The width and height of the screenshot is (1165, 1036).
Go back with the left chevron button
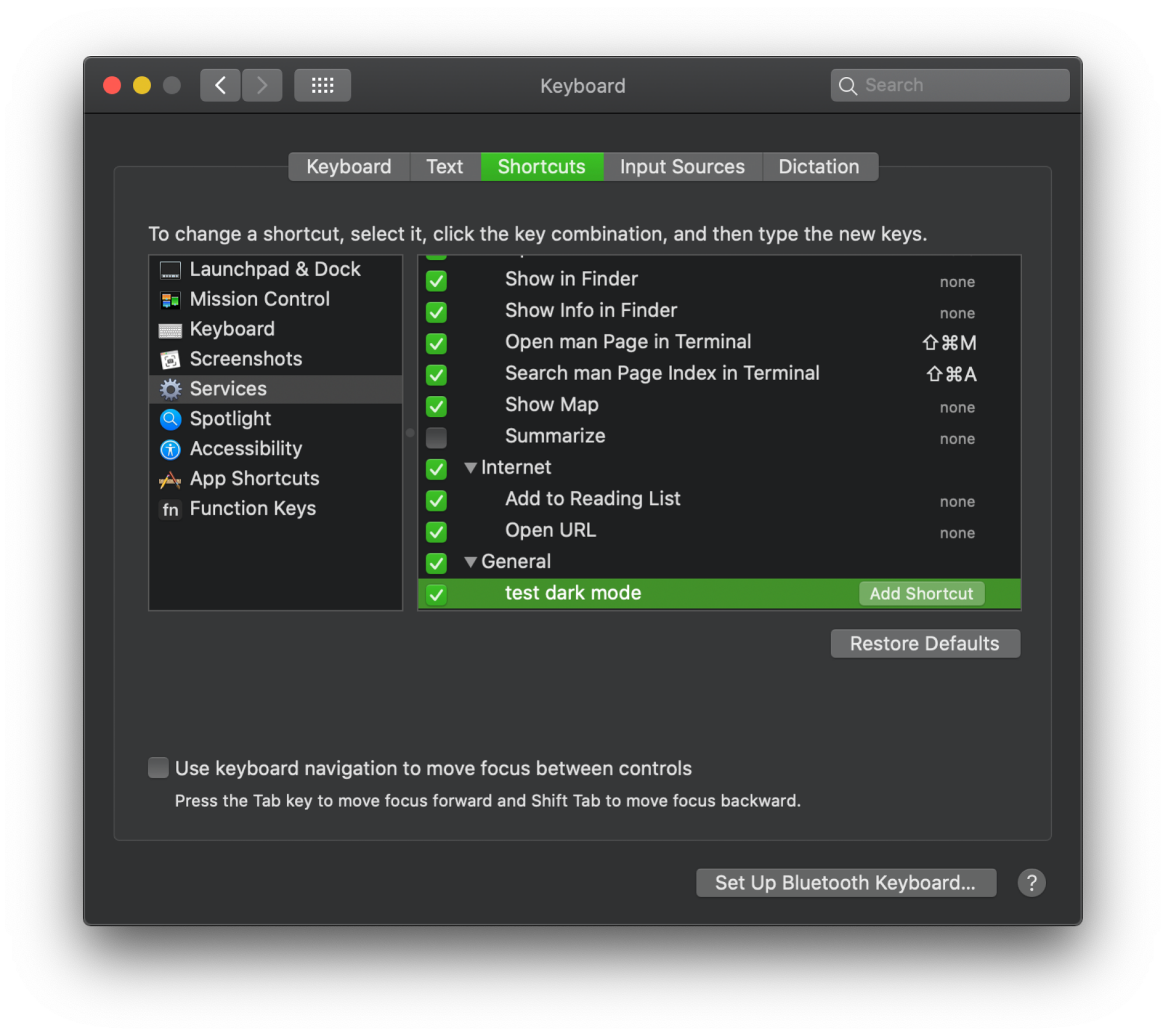coord(220,85)
